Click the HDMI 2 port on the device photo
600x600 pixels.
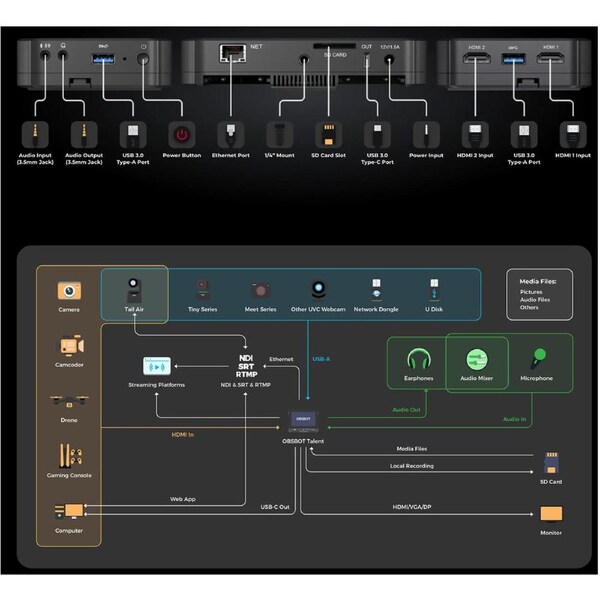point(477,58)
